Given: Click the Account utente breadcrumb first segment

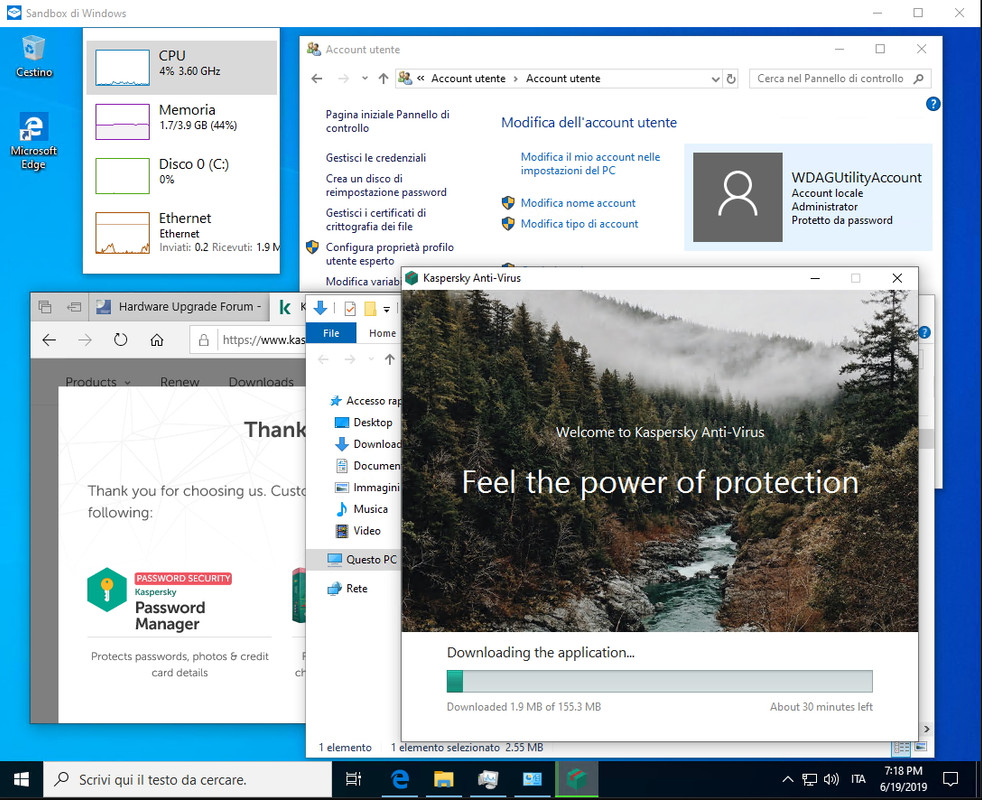Looking at the screenshot, I should tap(468, 79).
